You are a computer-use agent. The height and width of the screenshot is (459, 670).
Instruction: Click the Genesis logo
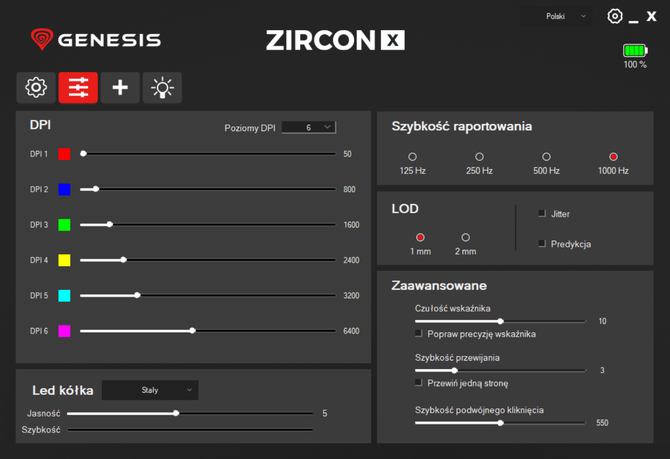[x=96, y=40]
